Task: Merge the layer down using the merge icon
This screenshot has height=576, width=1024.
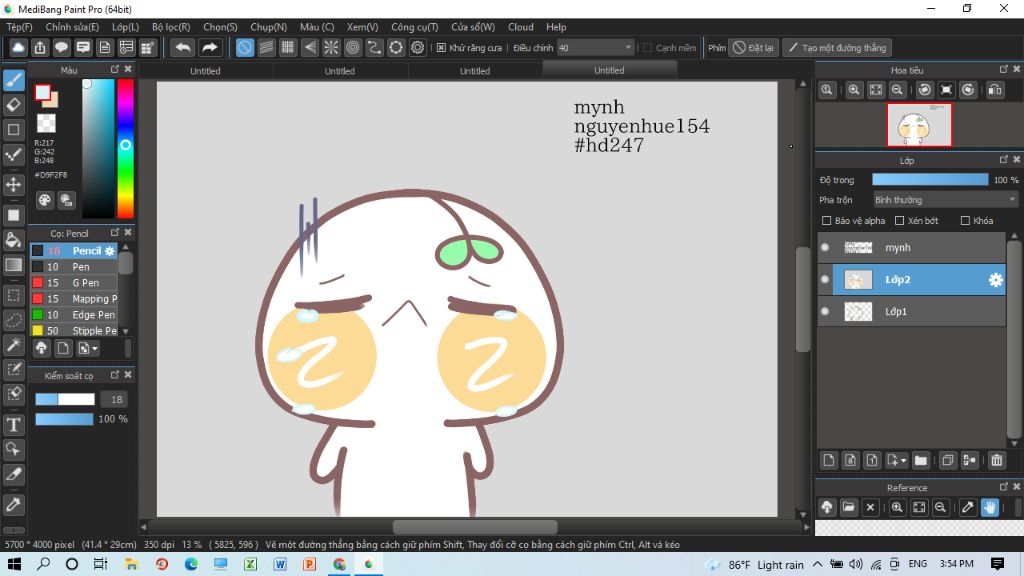Action: coord(970,460)
